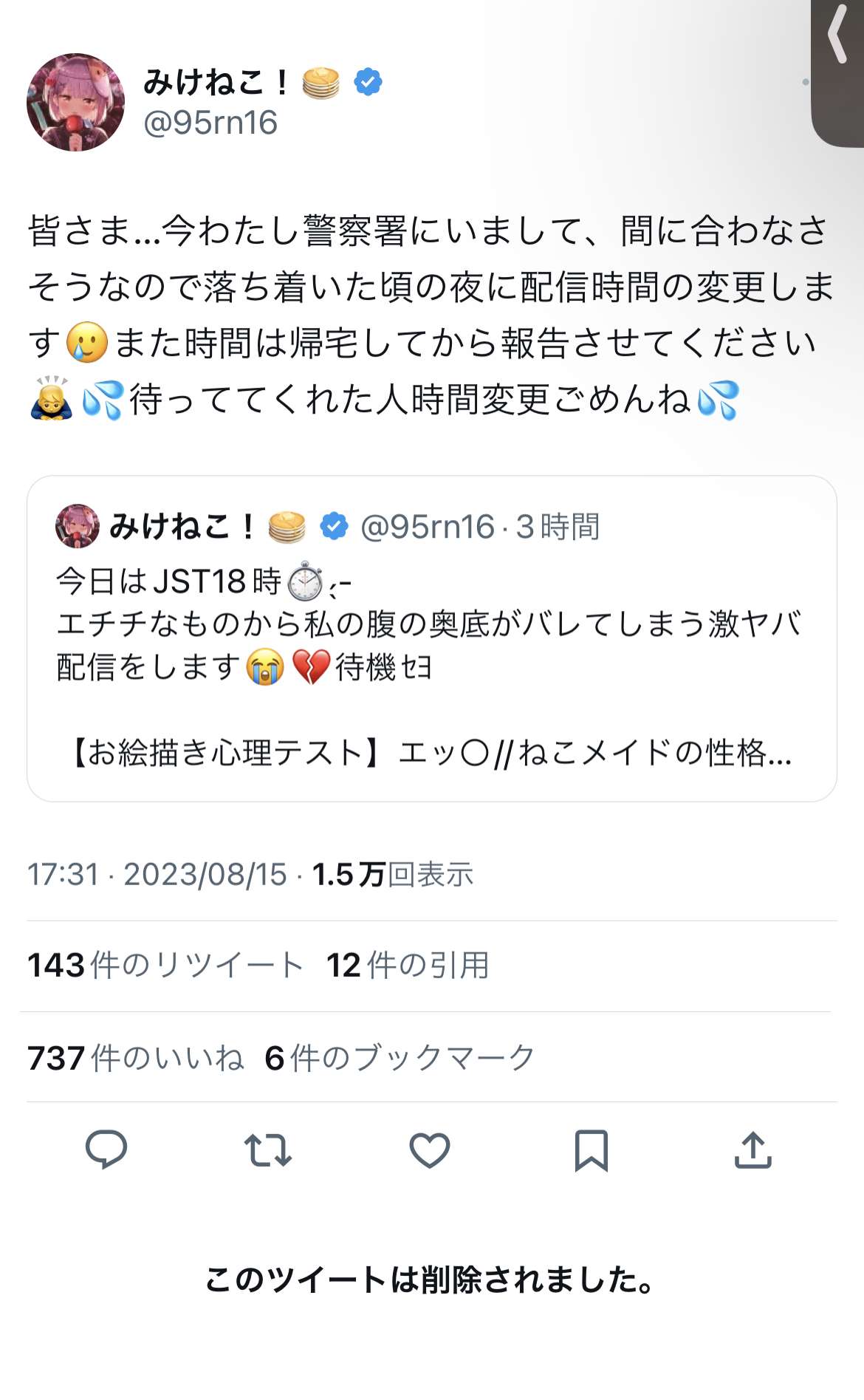864x1400 pixels.
Task: Click the reply speech bubble icon
Action: pyautogui.click(x=106, y=1150)
